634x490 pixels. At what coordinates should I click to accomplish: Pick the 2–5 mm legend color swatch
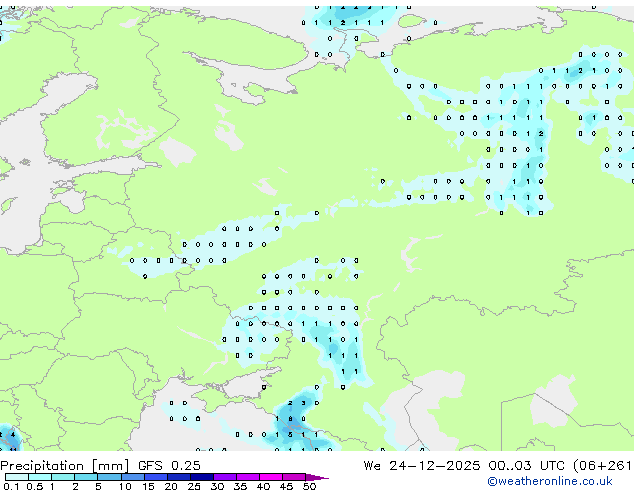[86, 477]
